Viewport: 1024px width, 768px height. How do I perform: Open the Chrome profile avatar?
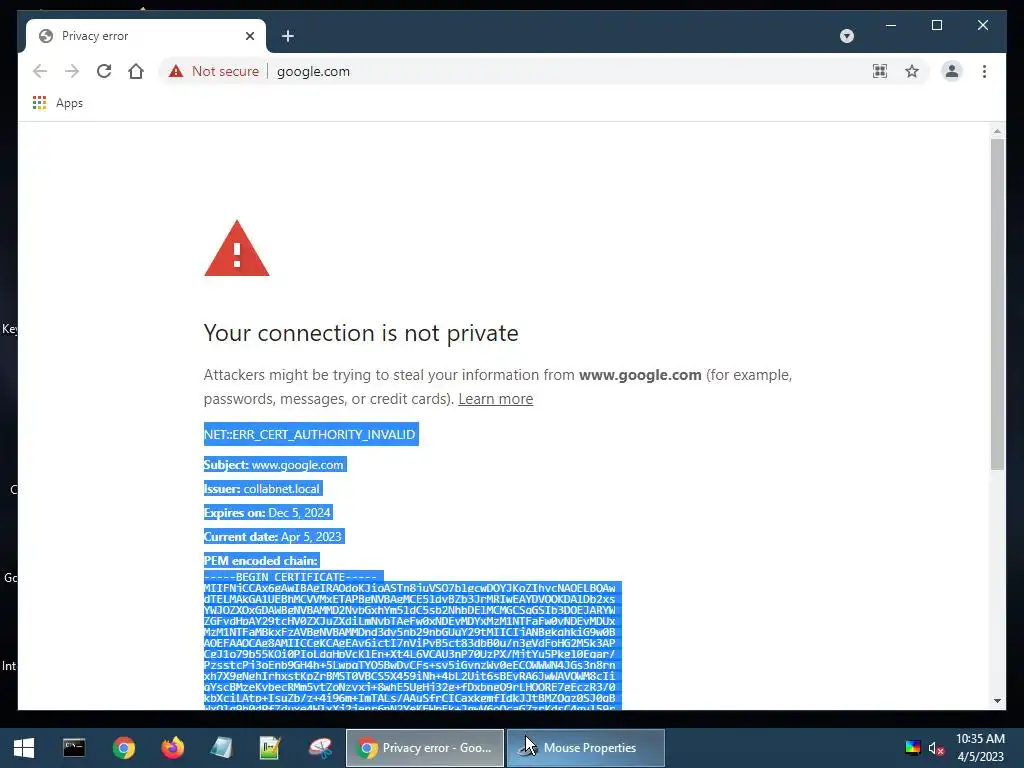pos(952,71)
